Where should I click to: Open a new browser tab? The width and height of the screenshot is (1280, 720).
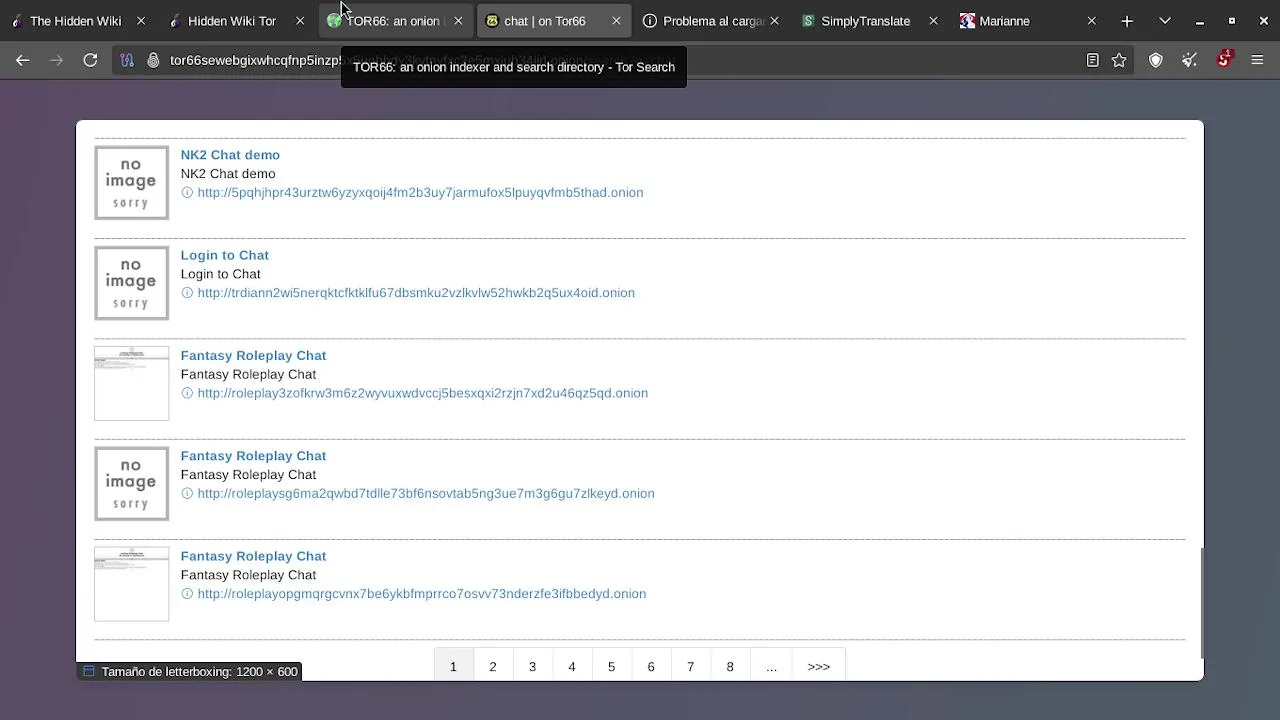[x=1127, y=21]
